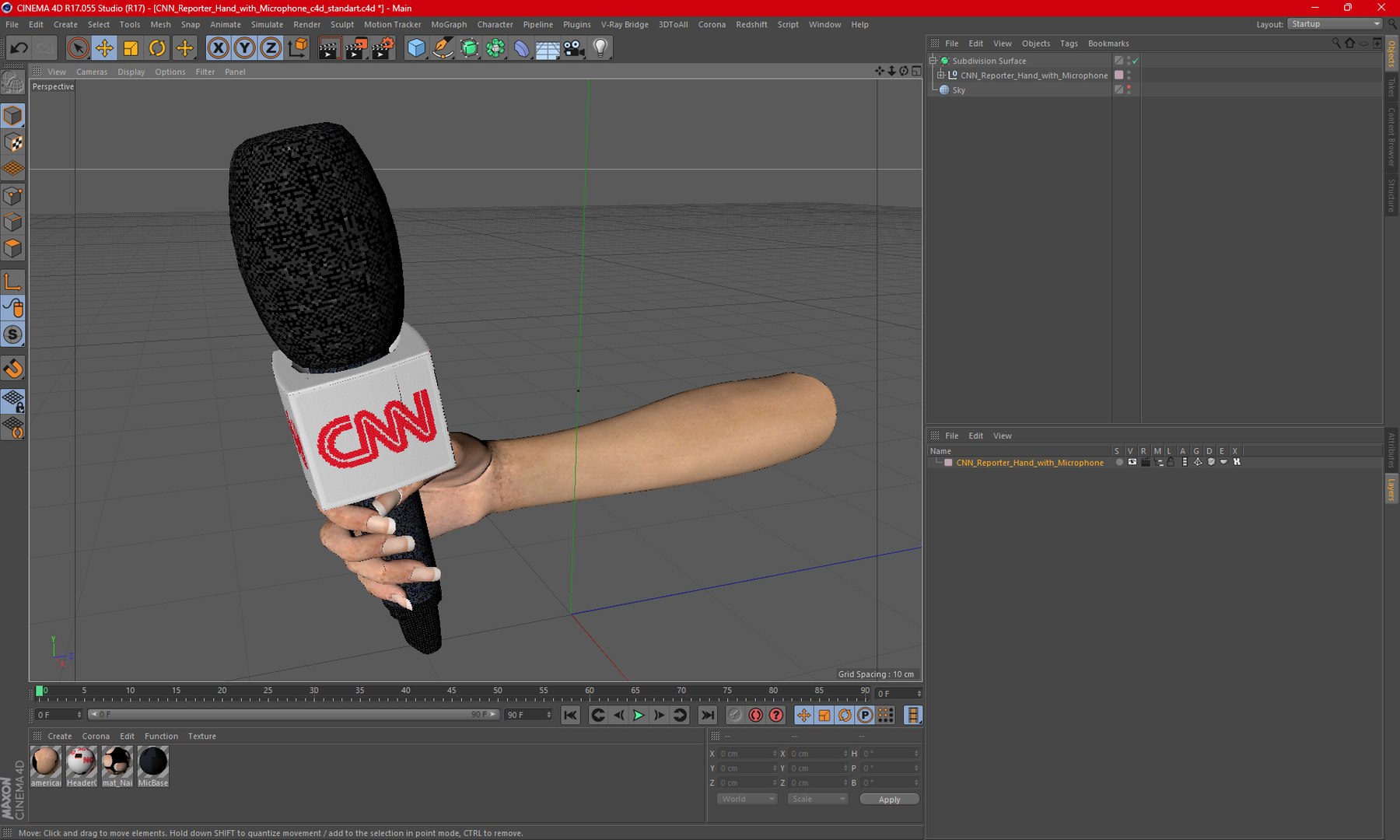Add a Camera object
The height and width of the screenshot is (840, 1400).
click(574, 48)
